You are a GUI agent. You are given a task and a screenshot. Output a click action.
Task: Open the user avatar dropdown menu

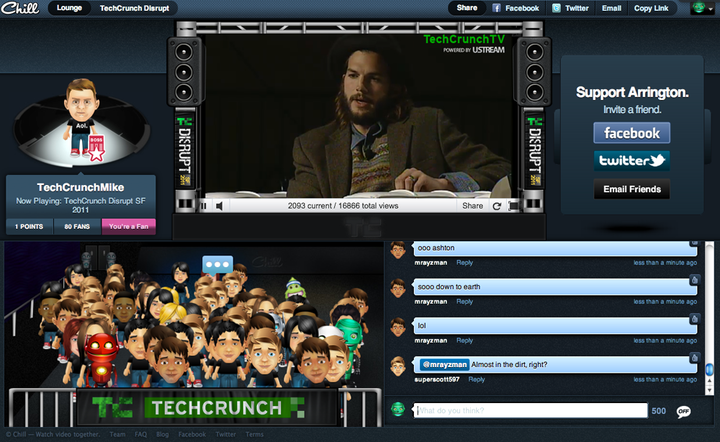pos(703,8)
